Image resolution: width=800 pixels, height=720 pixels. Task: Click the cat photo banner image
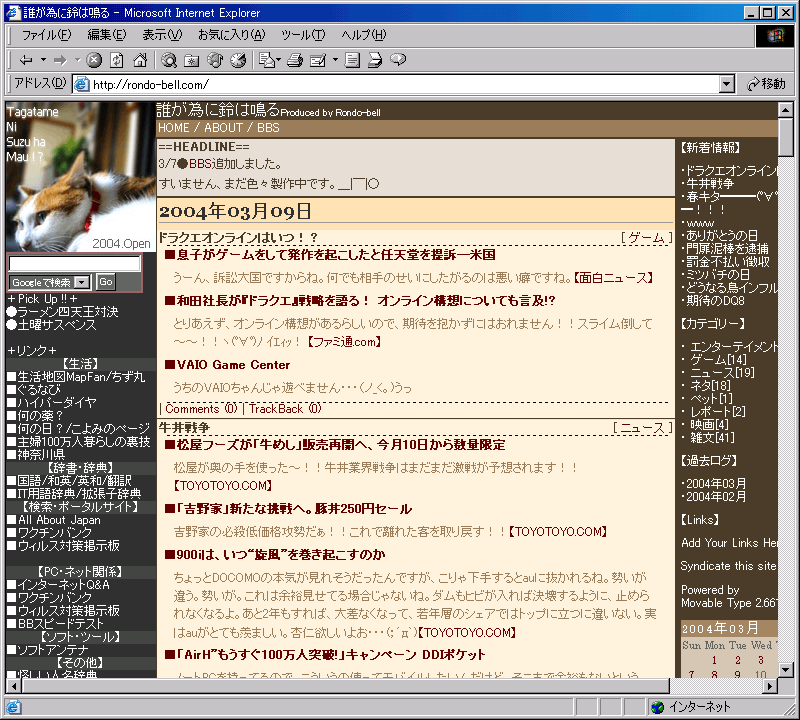tap(81, 177)
